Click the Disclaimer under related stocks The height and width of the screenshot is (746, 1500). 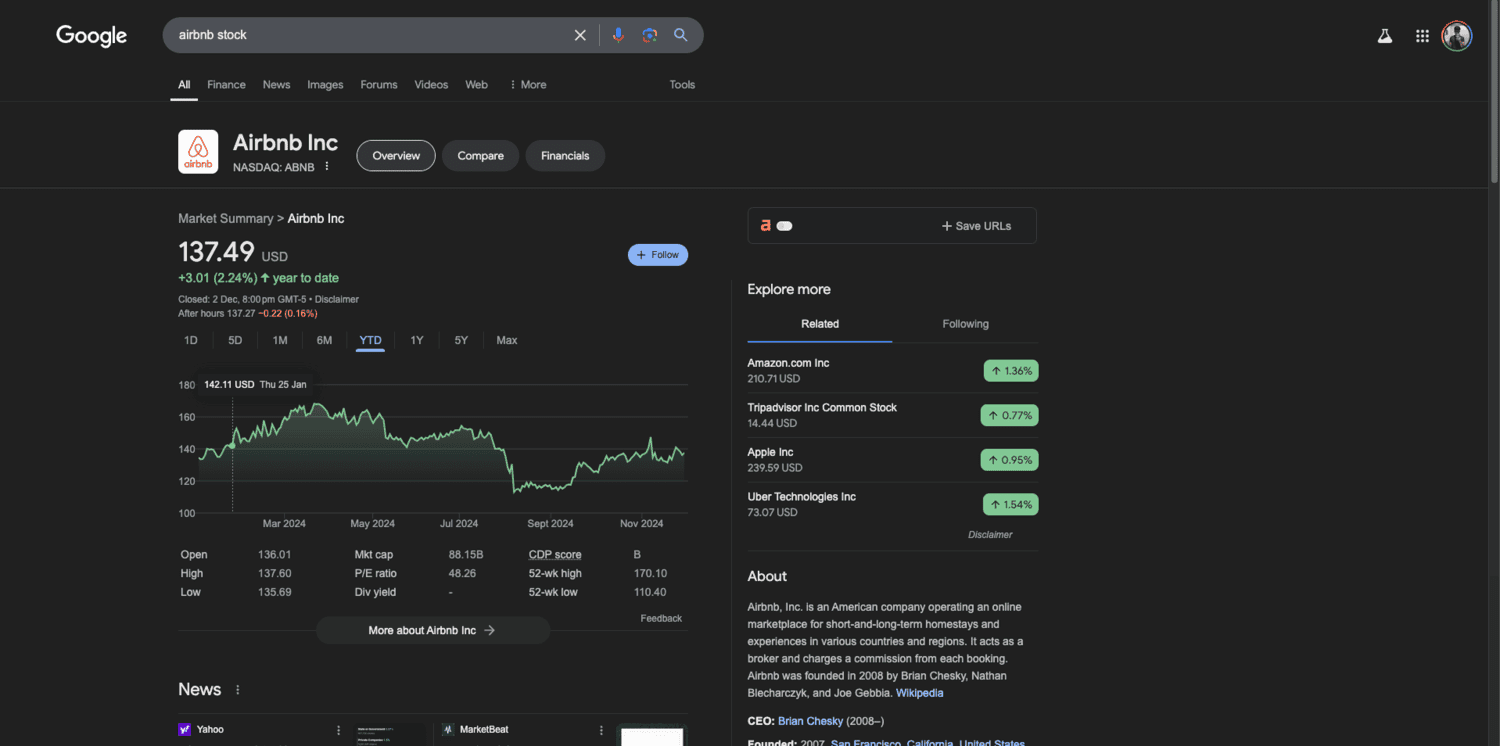click(x=990, y=535)
